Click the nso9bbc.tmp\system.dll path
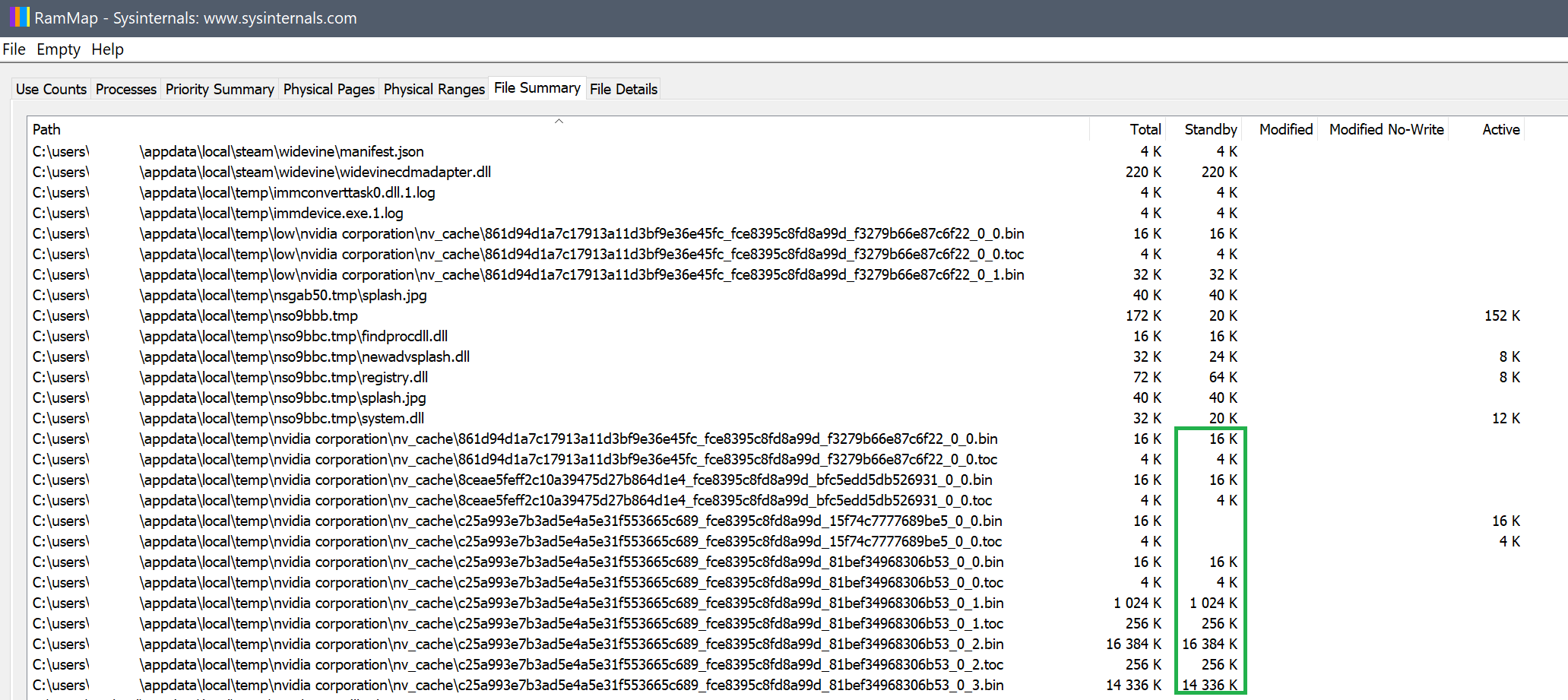The image size is (1568, 700). point(228,418)
